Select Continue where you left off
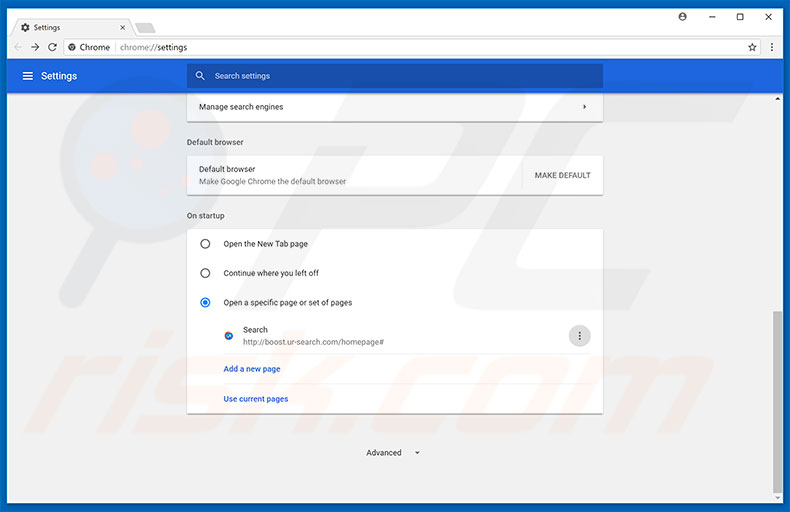The width and height of the screenshot is (790, 512). [205, 273]
